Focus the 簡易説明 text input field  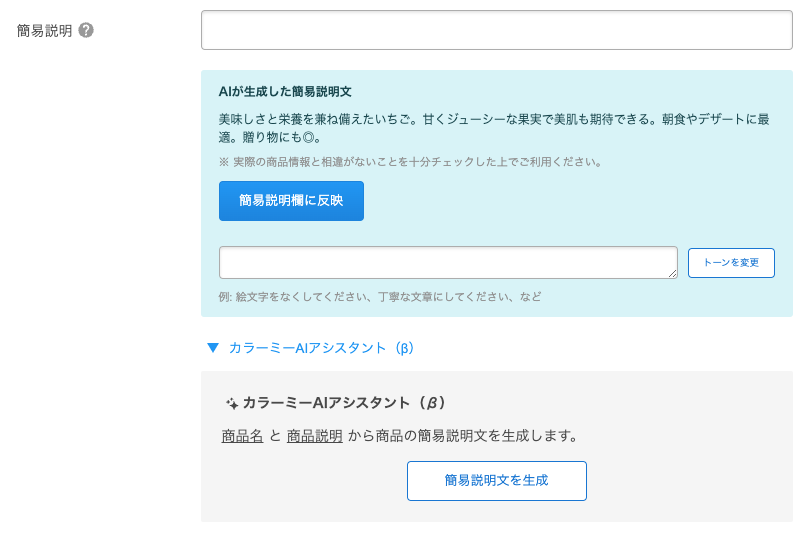(496, 30)
